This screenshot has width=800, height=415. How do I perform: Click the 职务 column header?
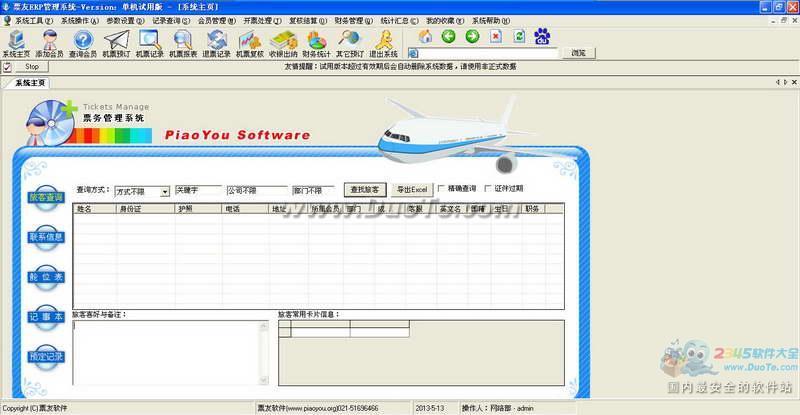point(533,209)
